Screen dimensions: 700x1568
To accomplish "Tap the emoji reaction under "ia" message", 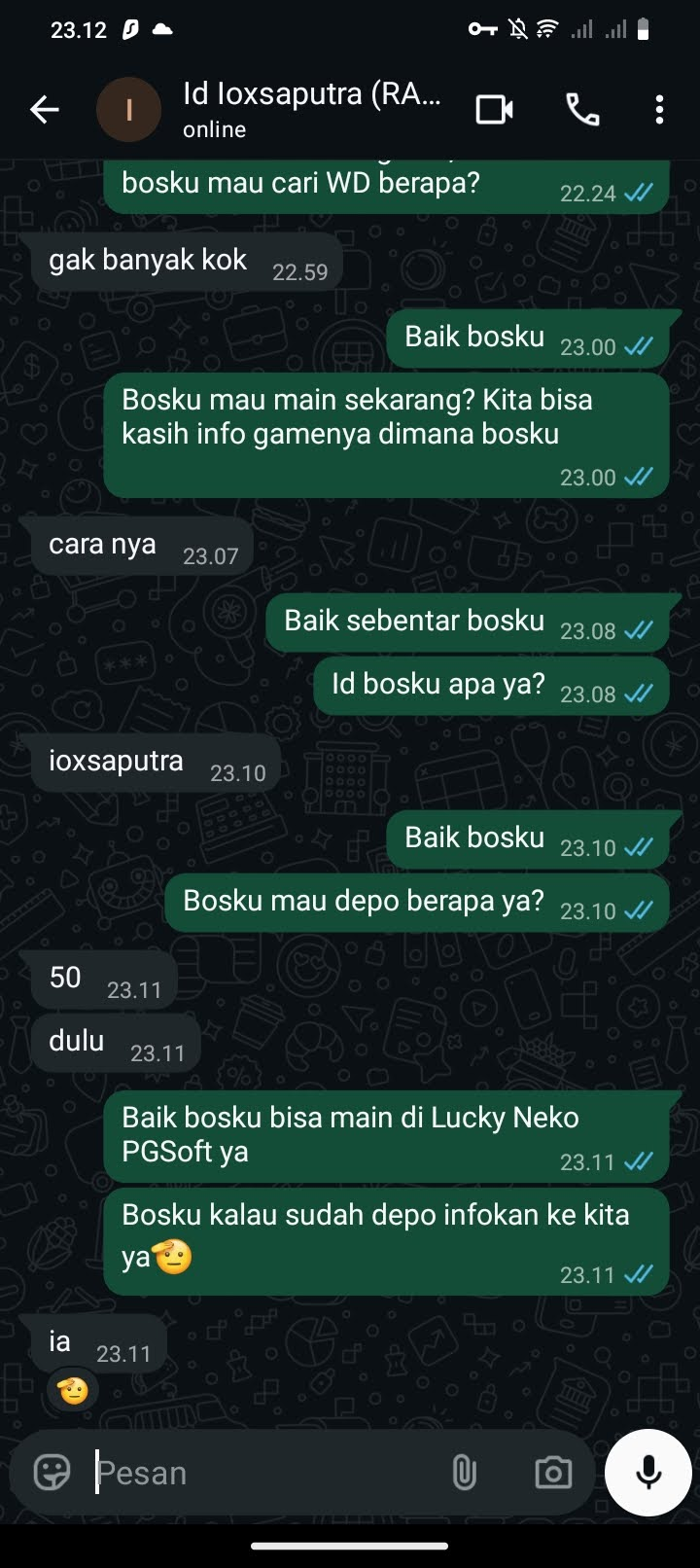I will [x=73, y=1390].
